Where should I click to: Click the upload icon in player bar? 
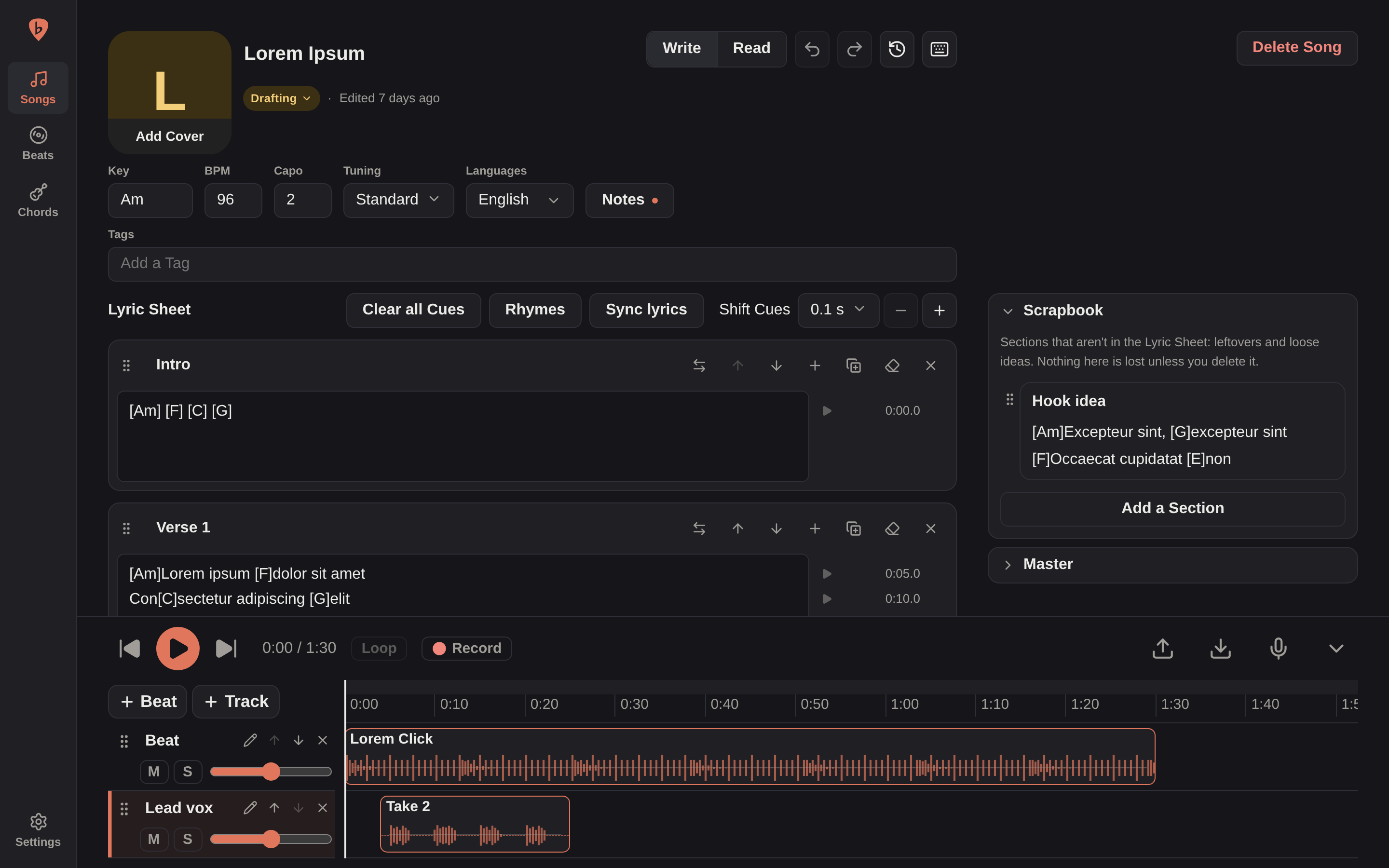coord(1162,648)
